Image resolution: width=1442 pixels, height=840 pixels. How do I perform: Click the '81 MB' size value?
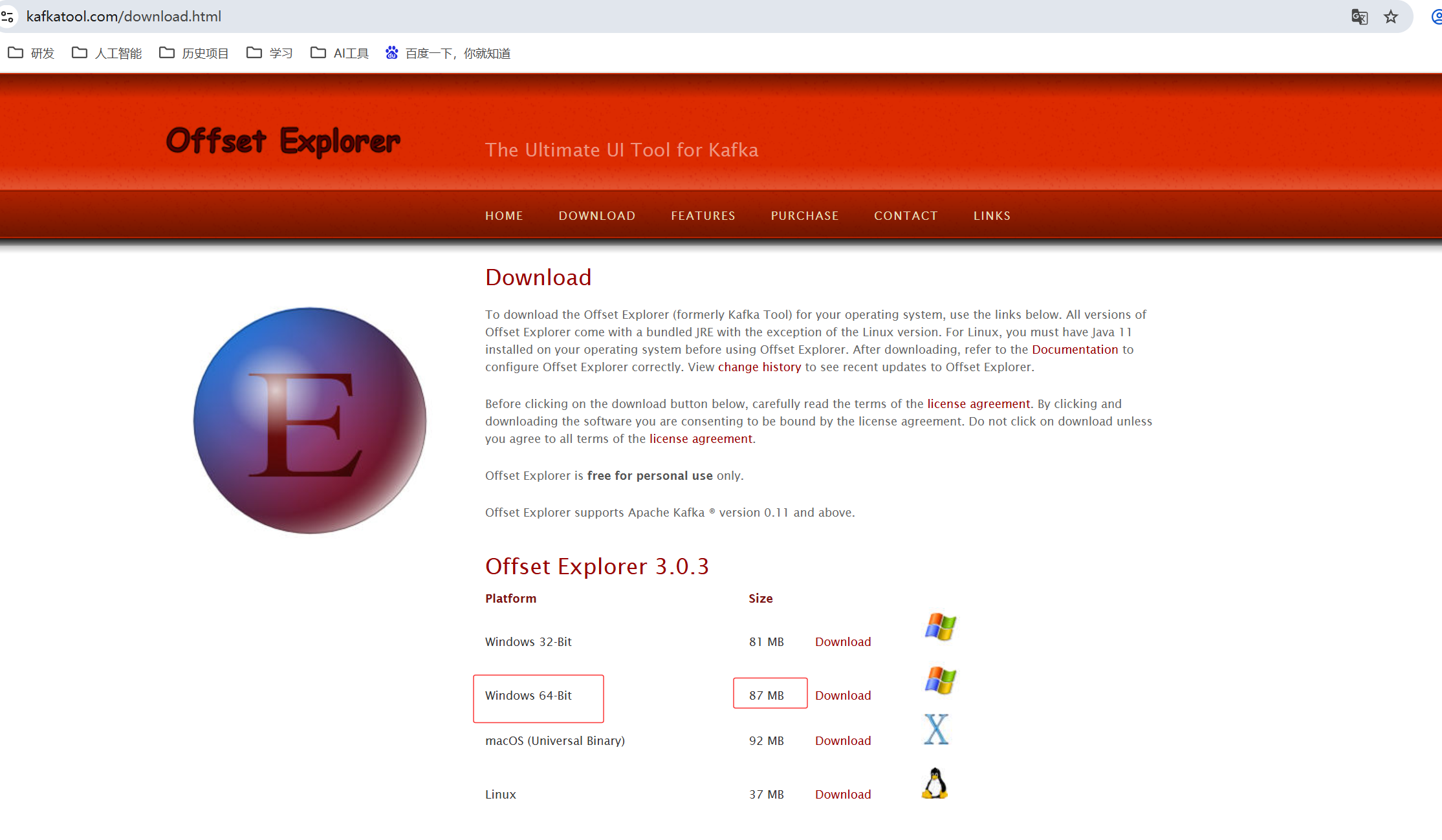767,642
